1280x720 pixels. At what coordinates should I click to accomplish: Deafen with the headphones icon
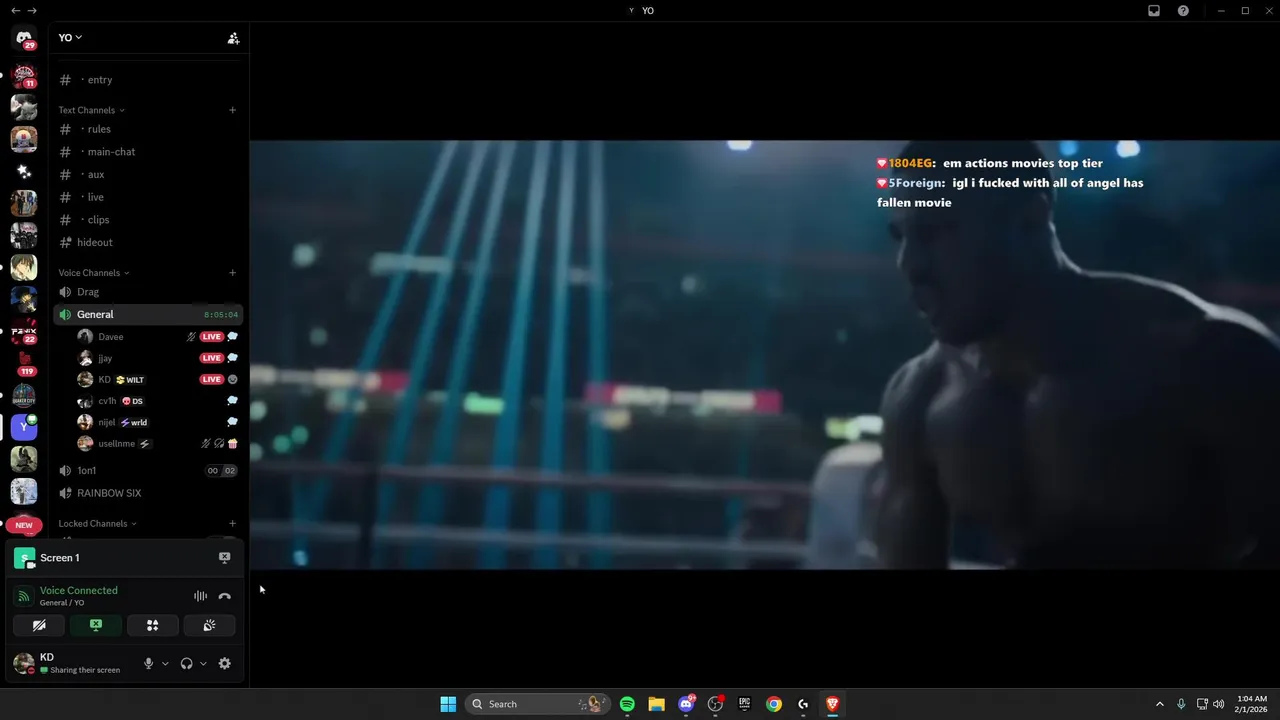(x=186, y=663)
